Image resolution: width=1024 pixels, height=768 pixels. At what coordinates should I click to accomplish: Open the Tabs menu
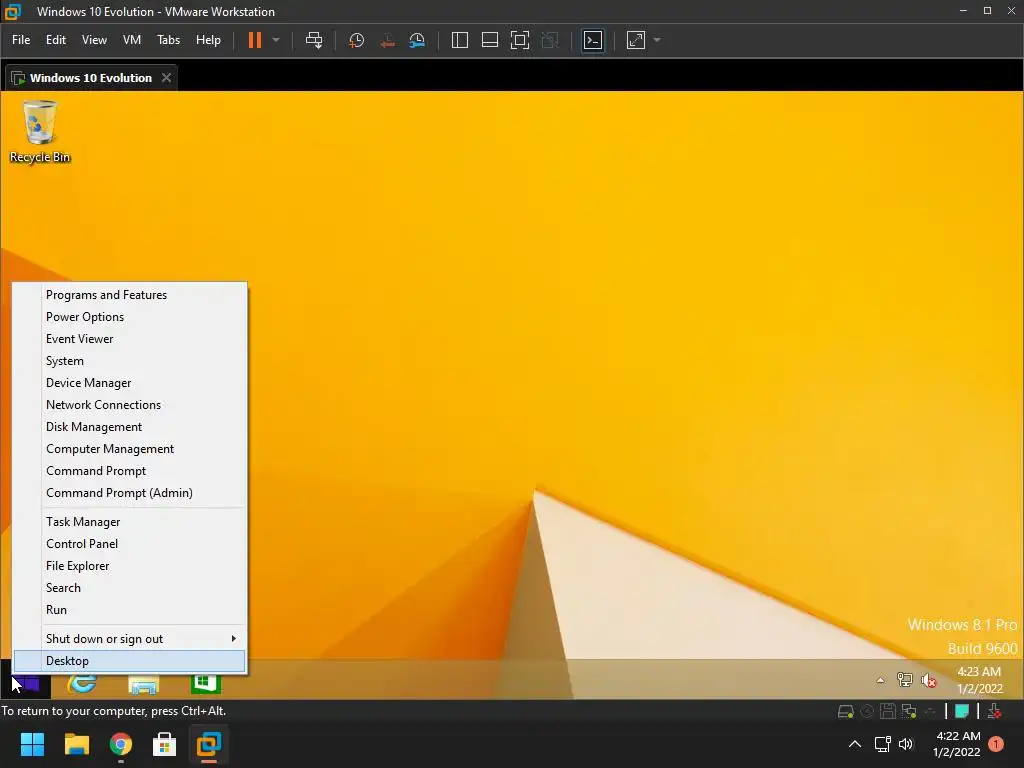pos(168,40)
